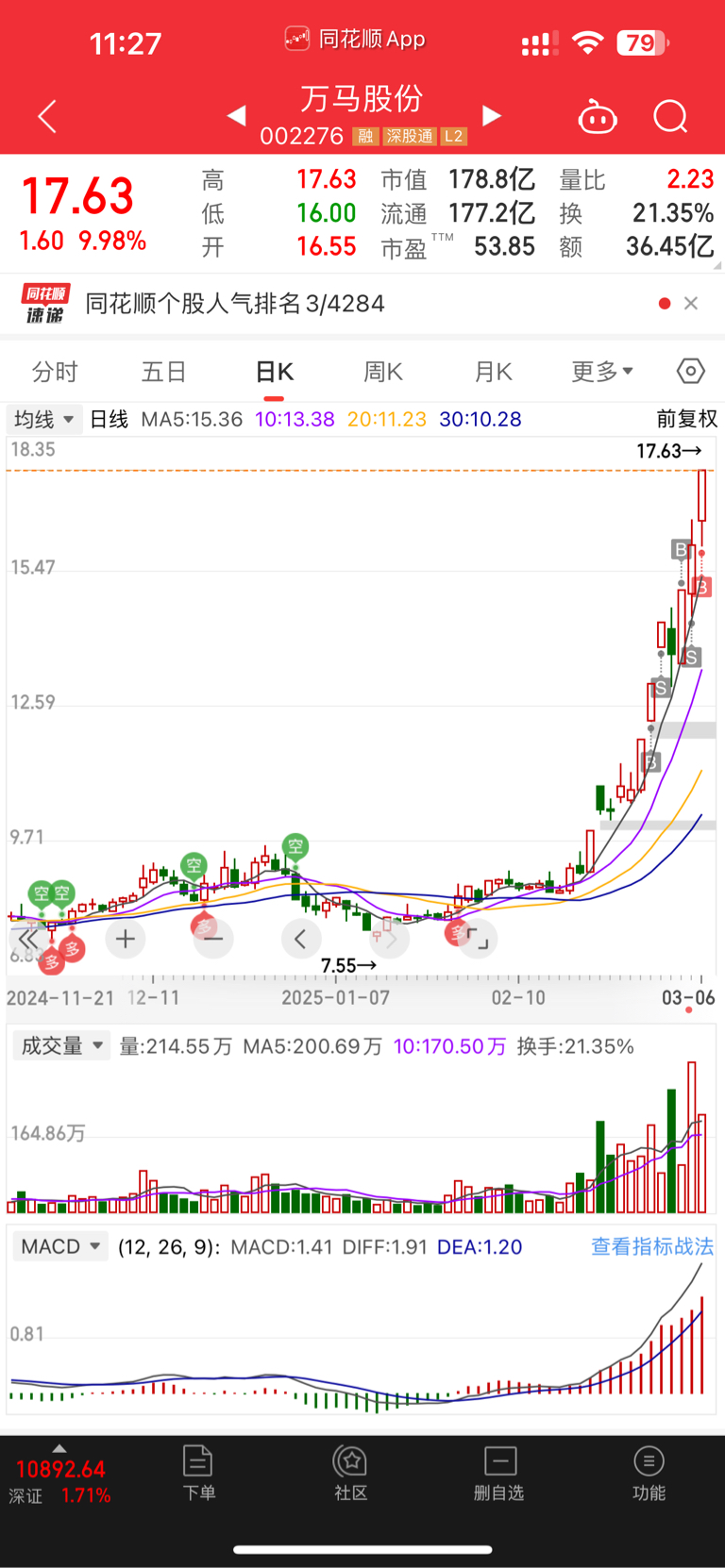Tap the 深股通 tag

click(410, 136)
